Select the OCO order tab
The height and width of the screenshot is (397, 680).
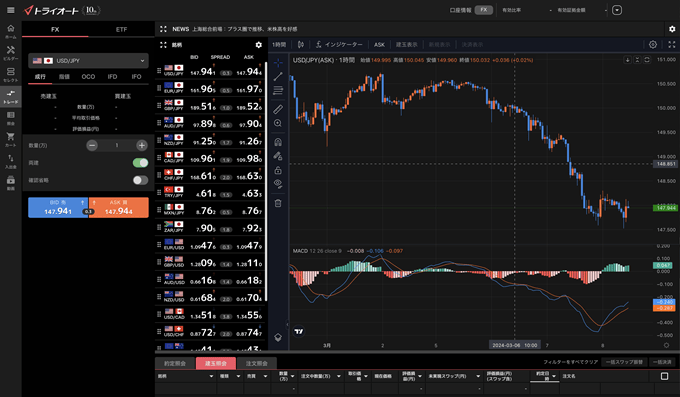pyautogui.click(x=88, y=76)
